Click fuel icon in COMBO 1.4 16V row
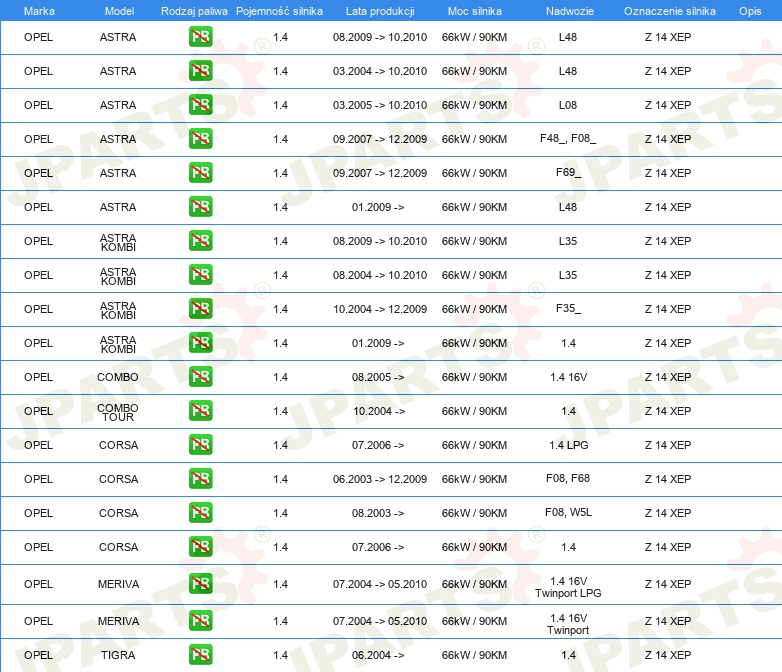The width and height of the screenshot is (782, 672). pyautogui.click(x=200, y=377)
